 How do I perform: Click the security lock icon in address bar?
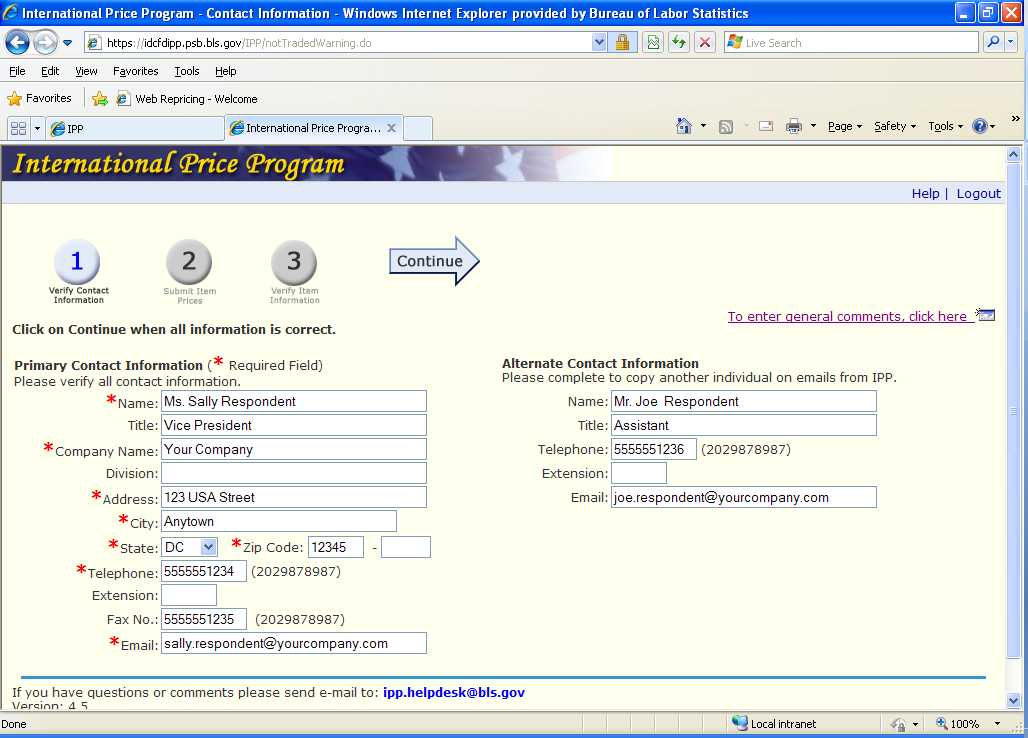pos(622,42)
